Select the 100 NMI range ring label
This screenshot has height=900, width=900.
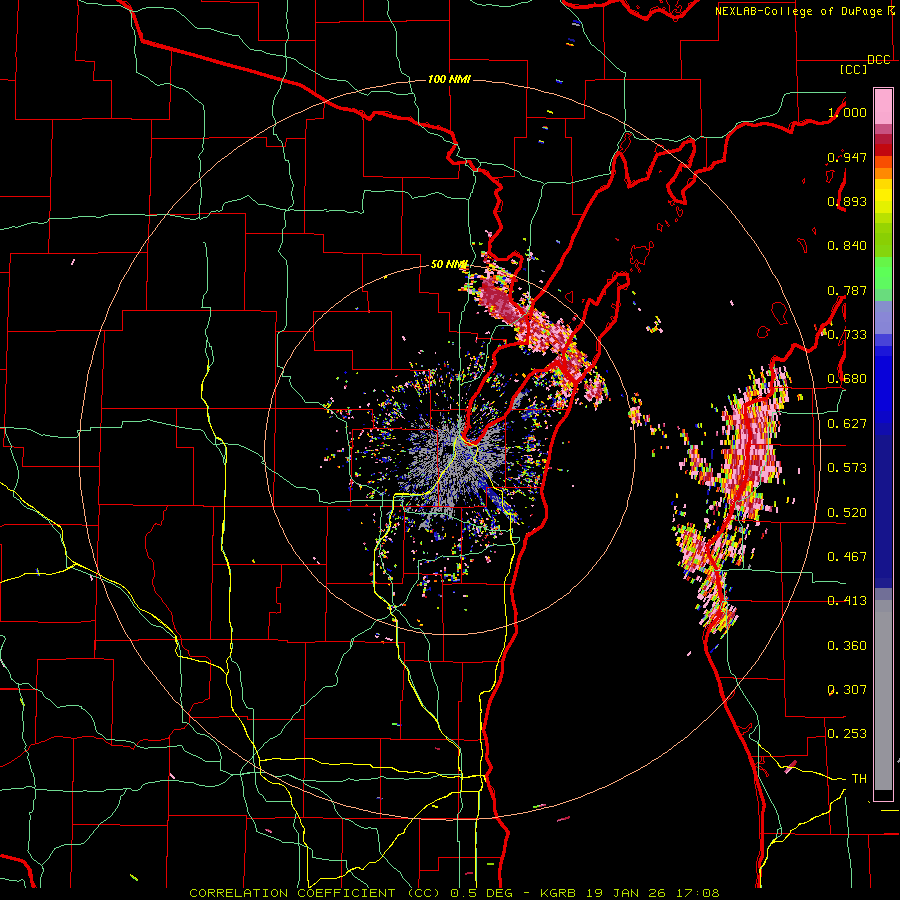pos(449,79)
